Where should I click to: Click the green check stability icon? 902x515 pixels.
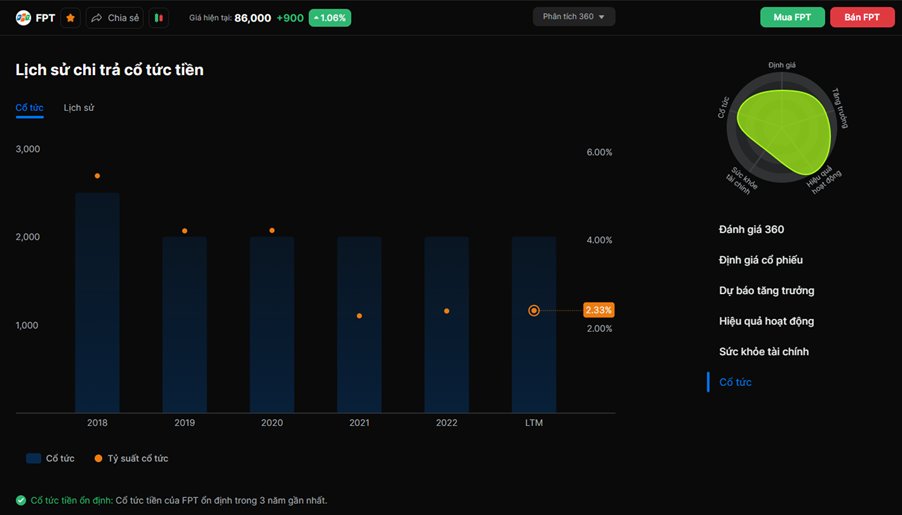click(x=21, y=500)
